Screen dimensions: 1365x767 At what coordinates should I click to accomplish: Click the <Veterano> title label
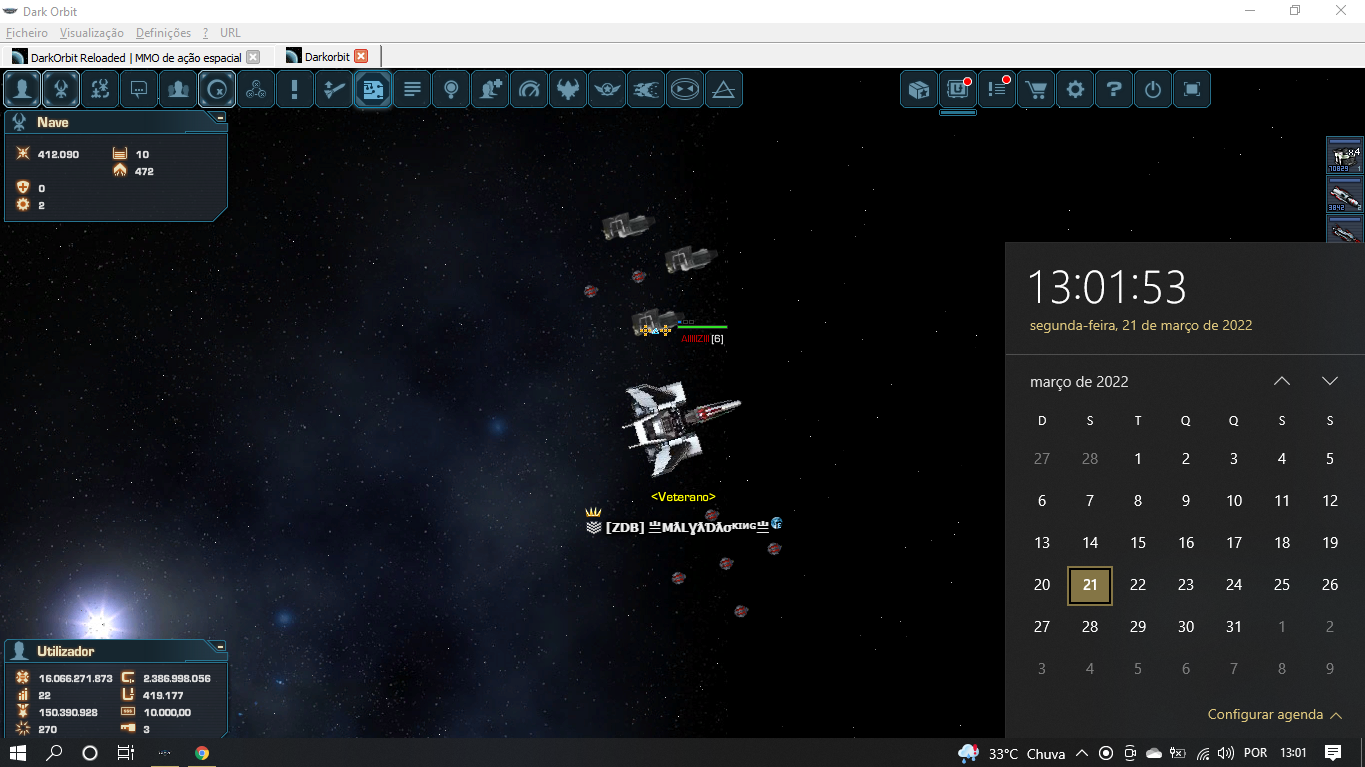pos(683,497)
